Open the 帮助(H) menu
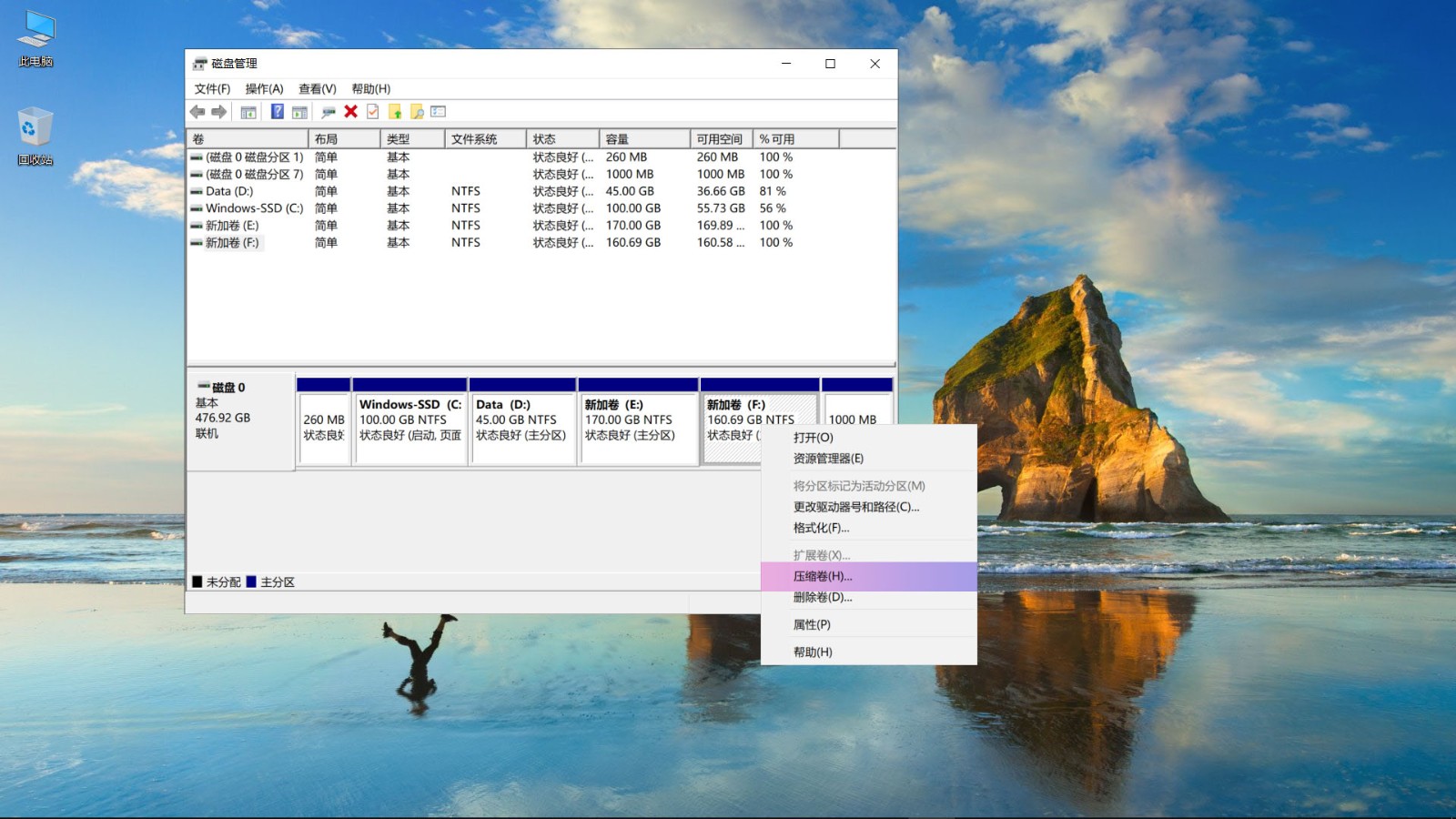 coord(371,89)
